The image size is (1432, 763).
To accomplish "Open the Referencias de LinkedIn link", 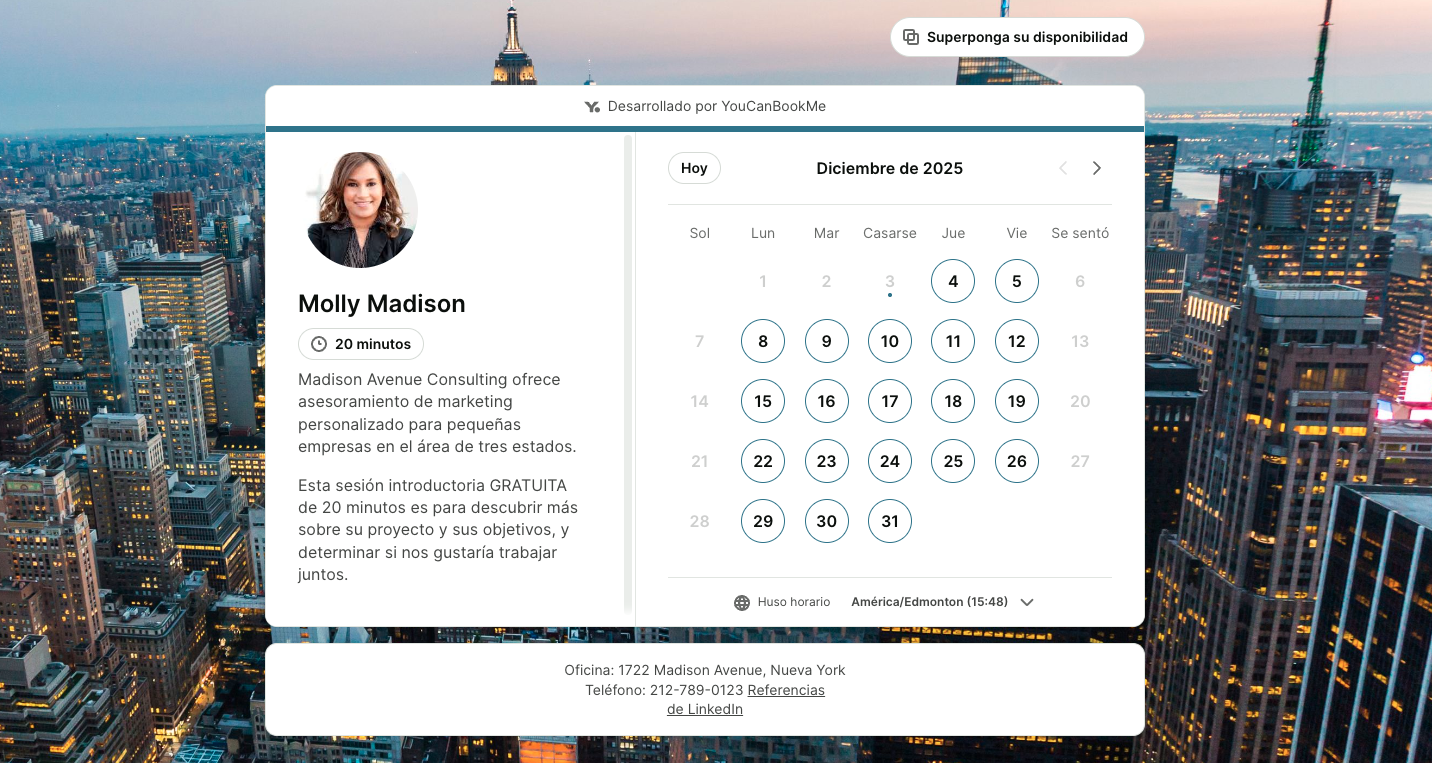I will [786, 690].
